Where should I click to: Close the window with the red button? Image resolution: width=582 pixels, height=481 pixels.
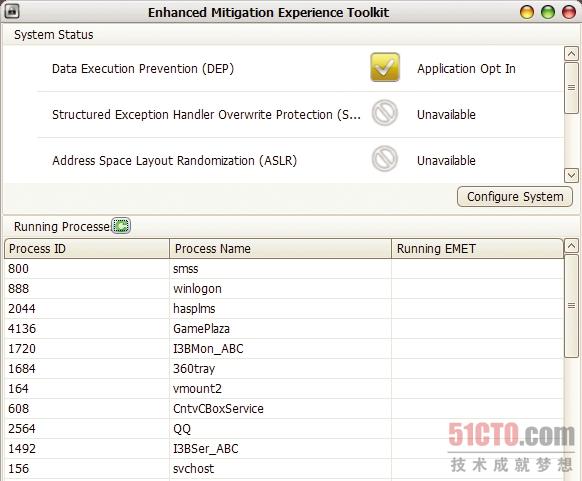569,12
